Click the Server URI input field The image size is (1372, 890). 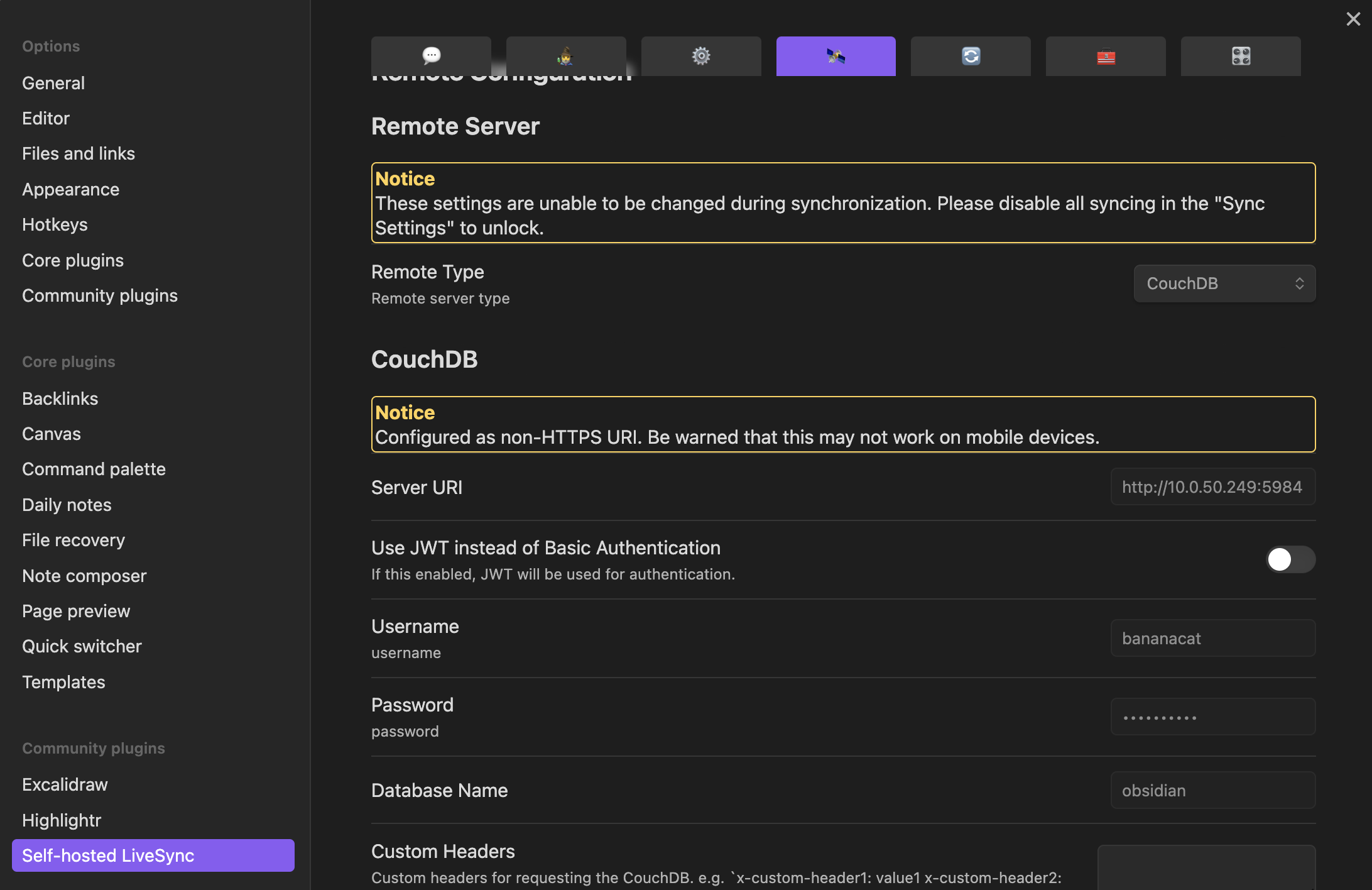click(x=1212, y=487)
